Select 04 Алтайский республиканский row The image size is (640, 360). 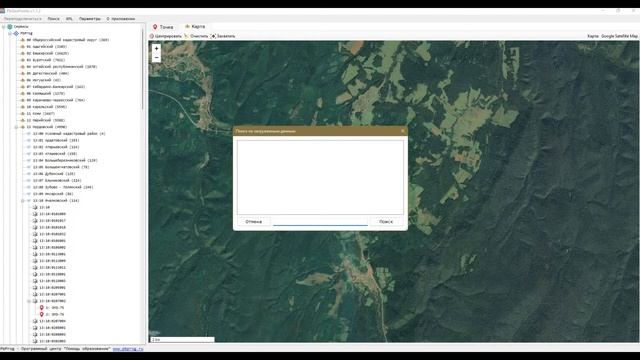62,67
